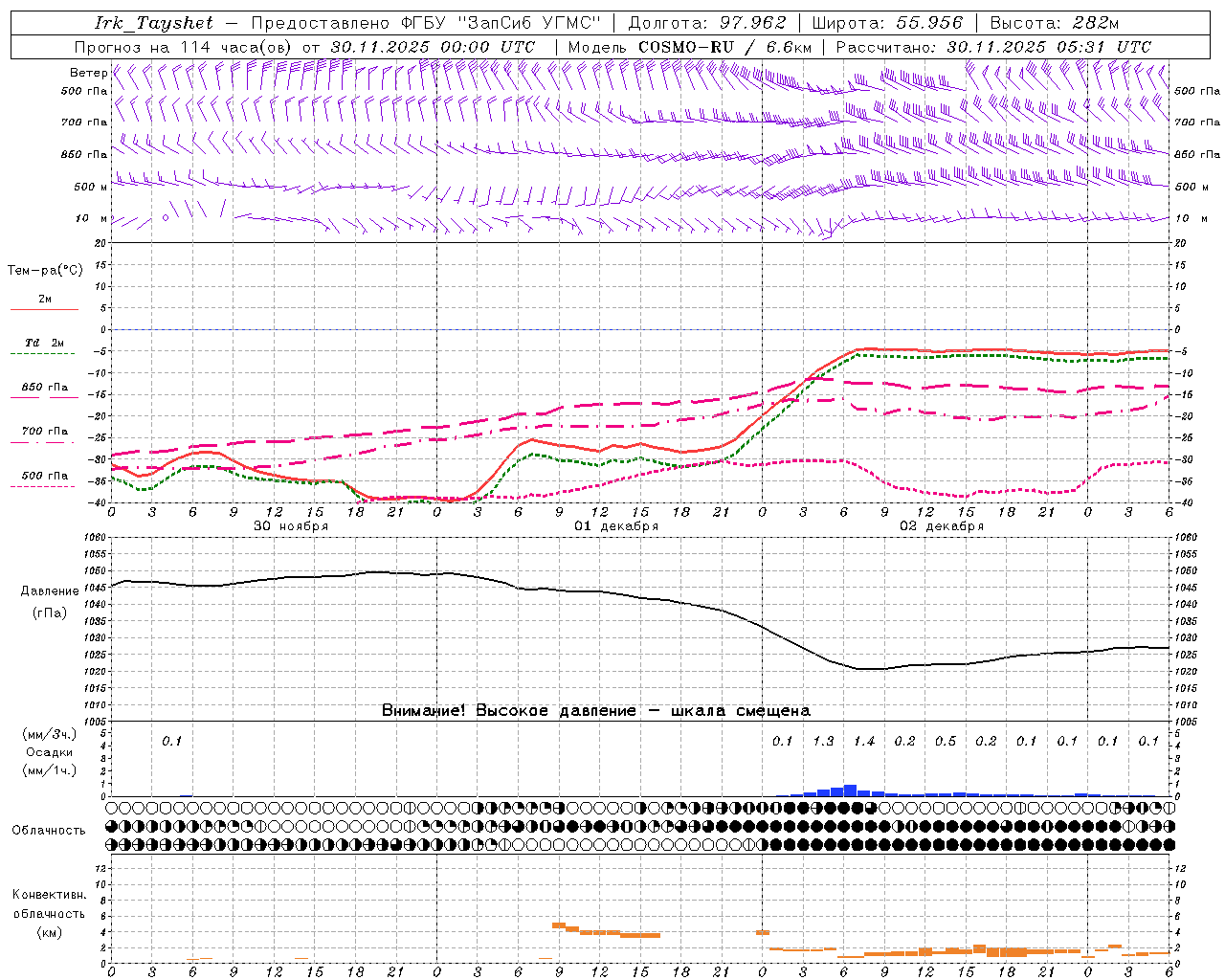This screenshot has height=980, width=1225.
Task: Click the left 10 м wind level label
Action: tap(92, 218)
